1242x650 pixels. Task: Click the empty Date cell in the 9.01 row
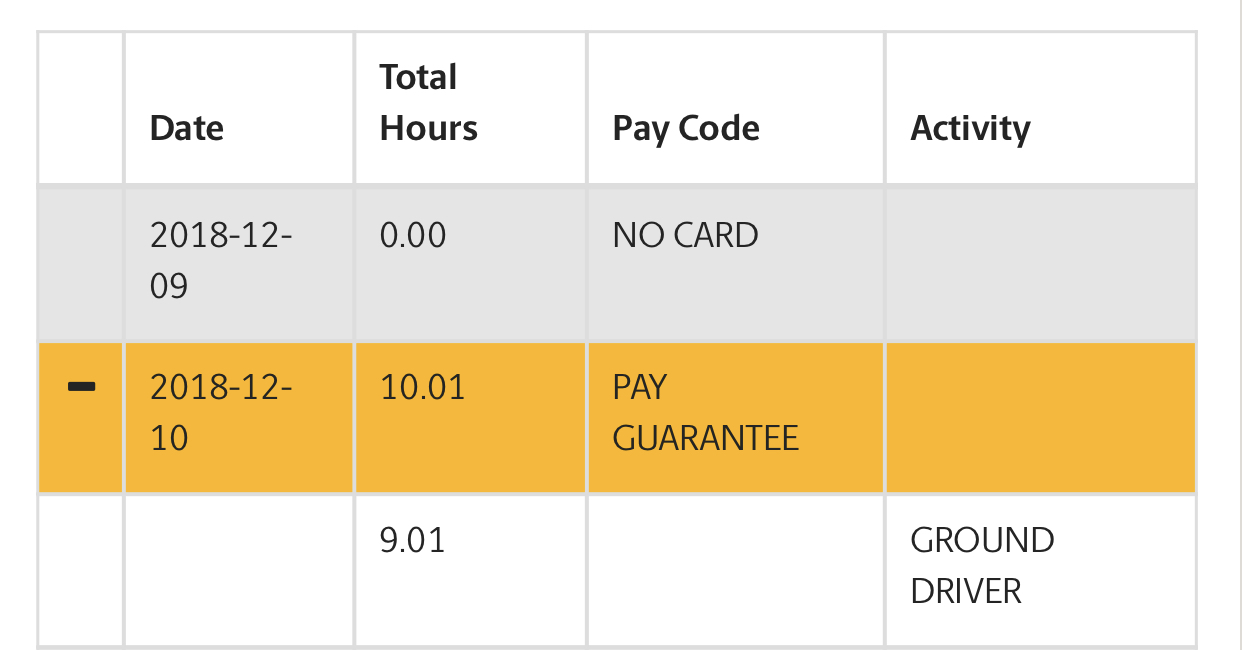tap(239, 571)
